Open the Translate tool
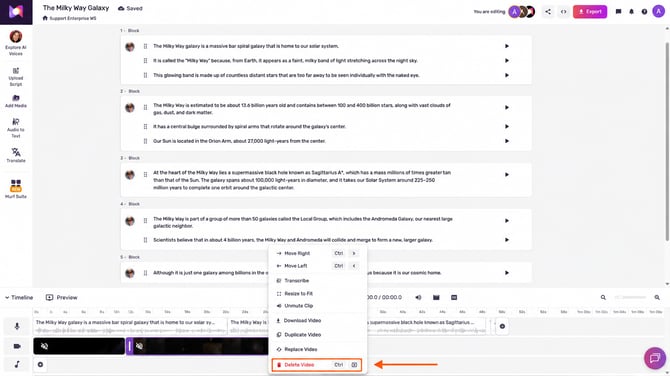The width and height of the screenshot is (670, 376). [x=16, y=156]
